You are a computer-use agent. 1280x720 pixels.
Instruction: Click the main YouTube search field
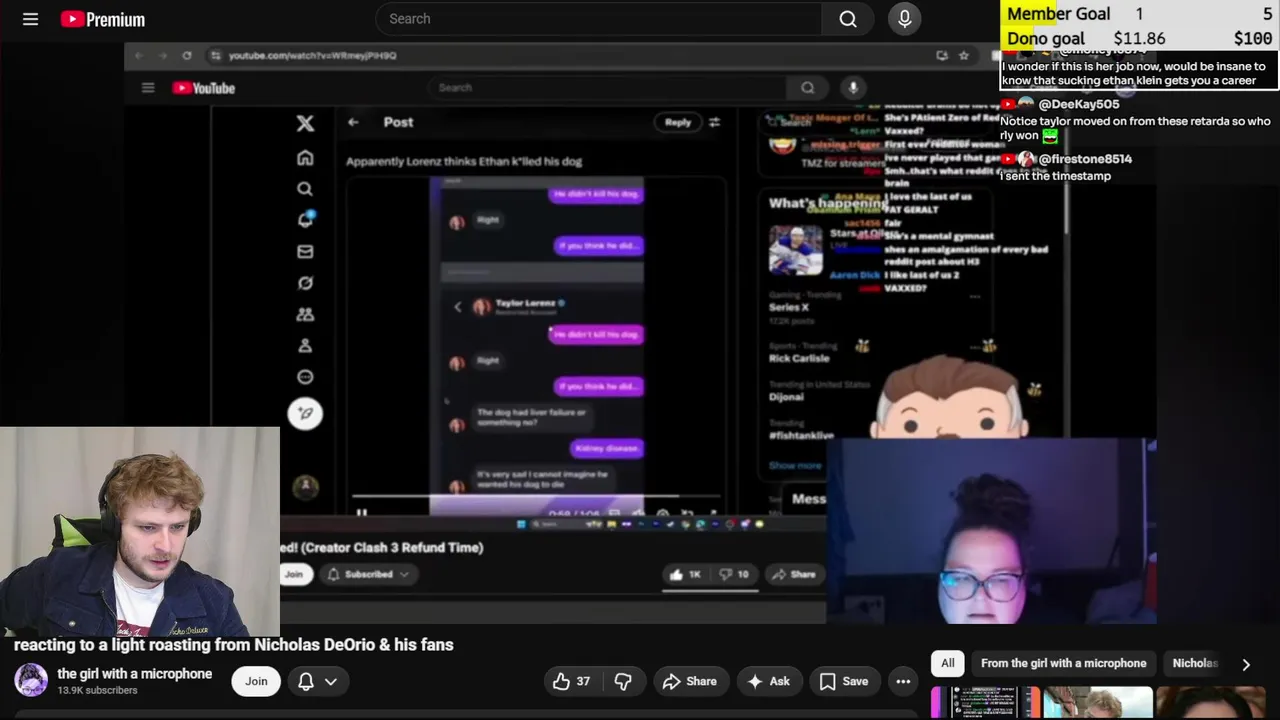click(x=598, y=19)
